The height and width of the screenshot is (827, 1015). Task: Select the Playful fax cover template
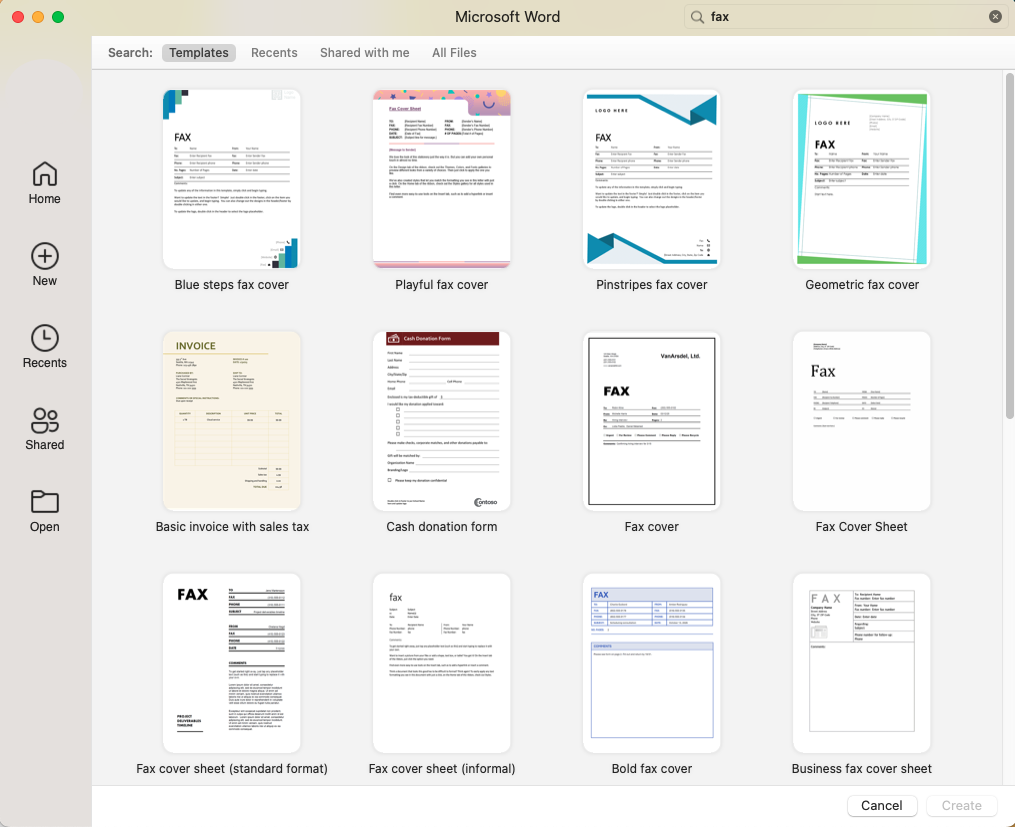441,178
